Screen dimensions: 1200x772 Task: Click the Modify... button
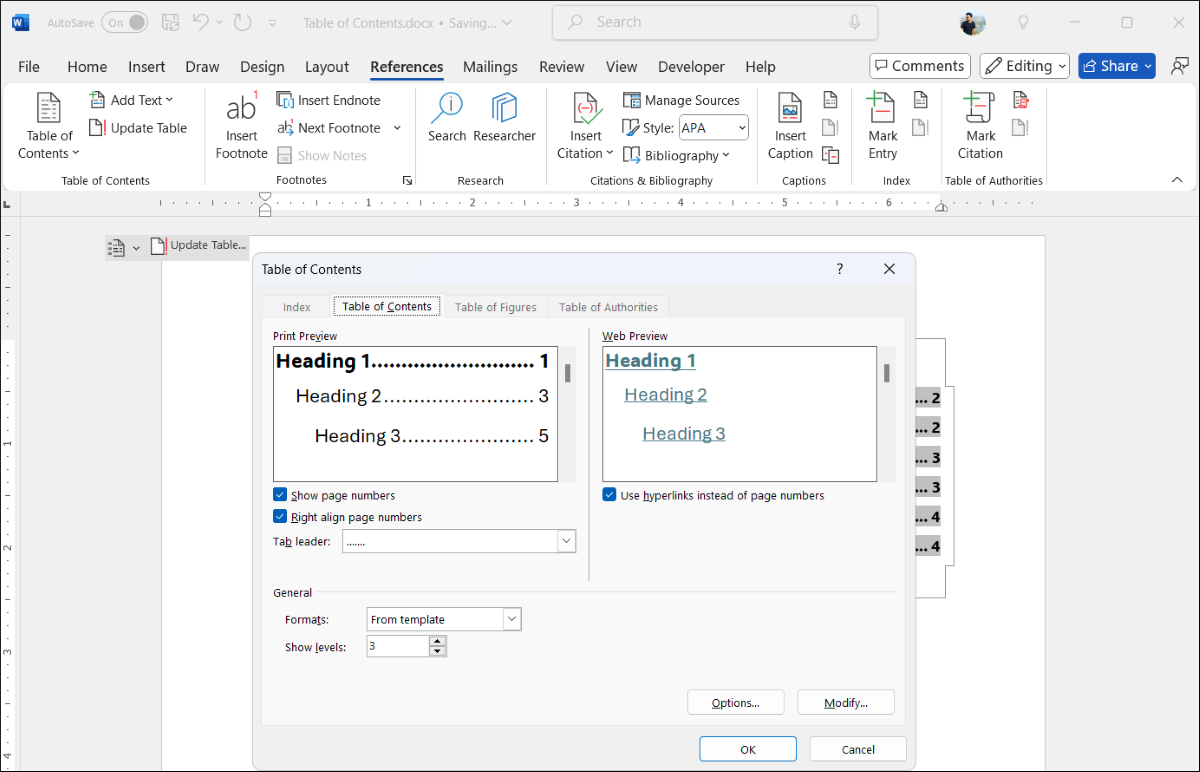[x=846, y=702]
